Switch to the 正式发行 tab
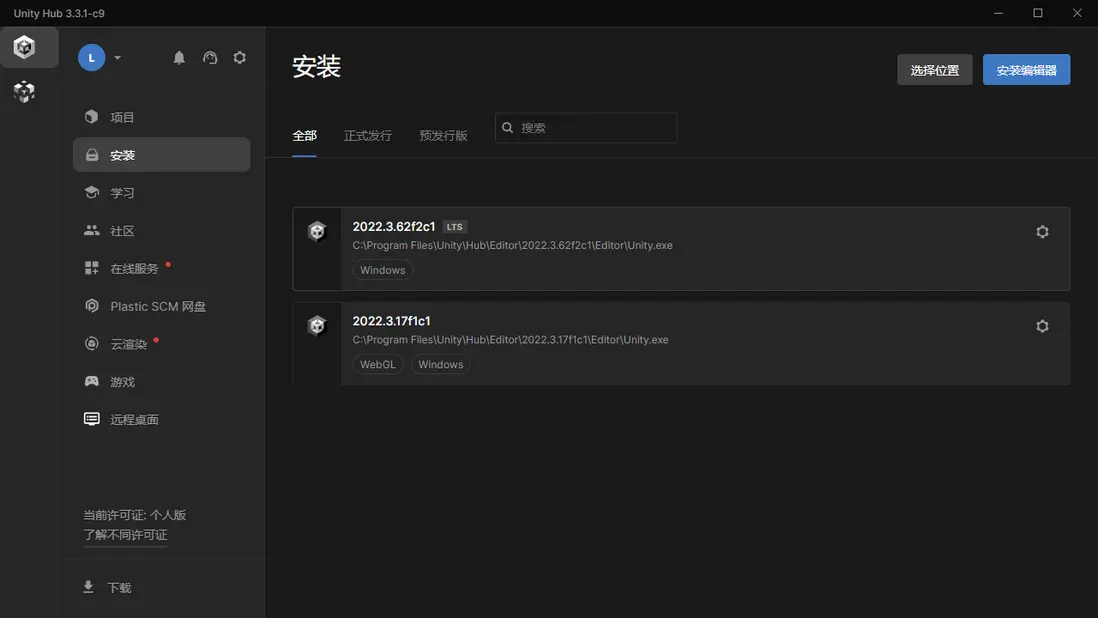1098x618 pixels. (368, 135)
